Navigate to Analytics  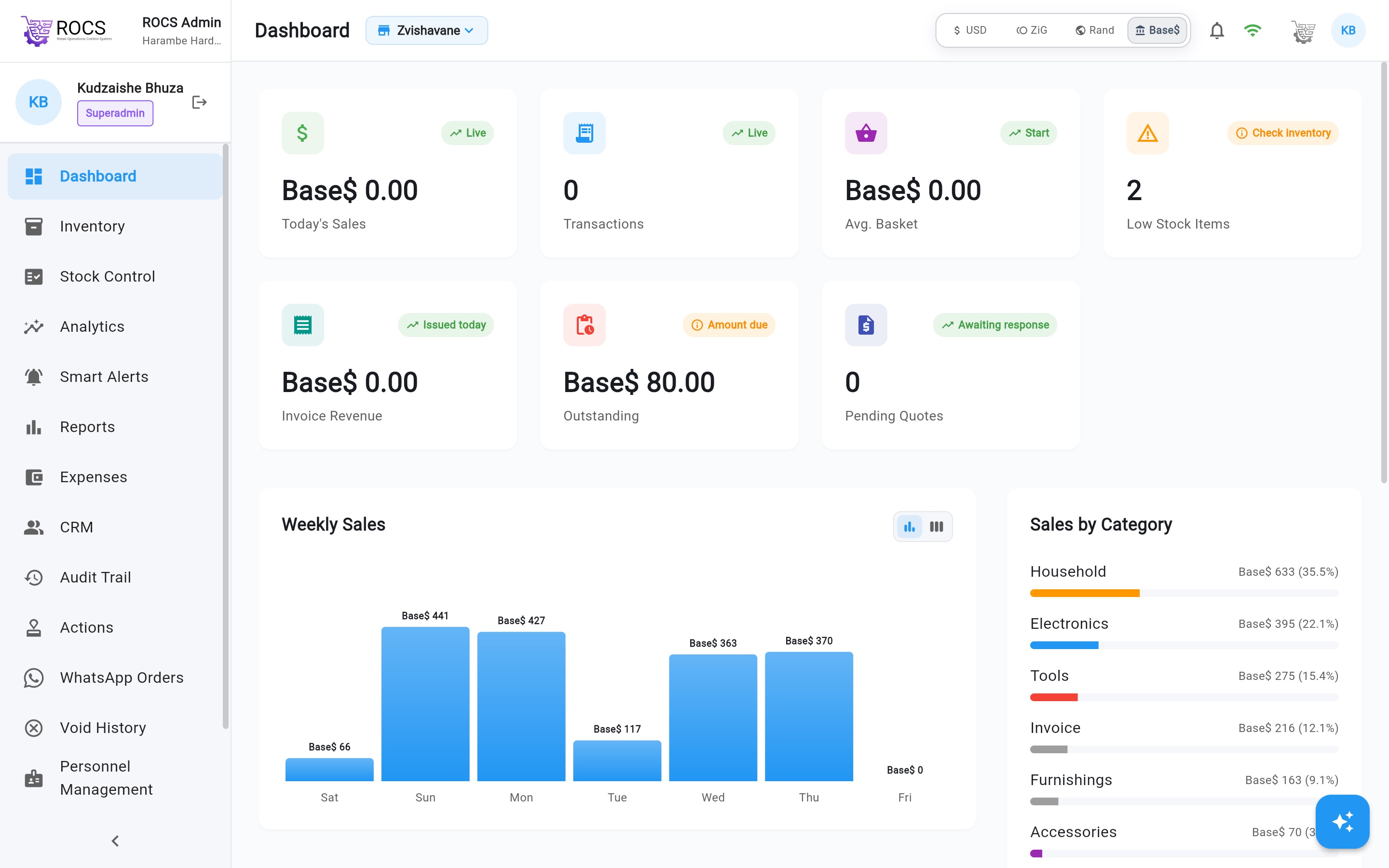click(115, 326)
